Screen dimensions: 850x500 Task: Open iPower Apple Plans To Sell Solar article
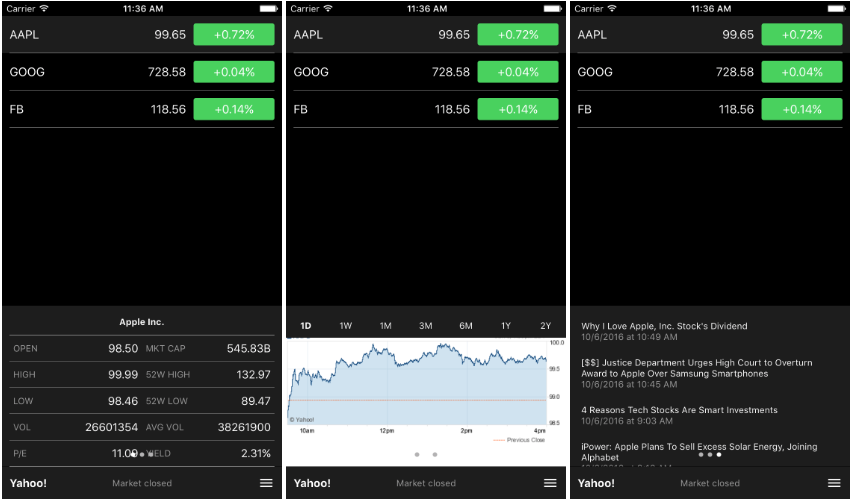pos(699,452)
